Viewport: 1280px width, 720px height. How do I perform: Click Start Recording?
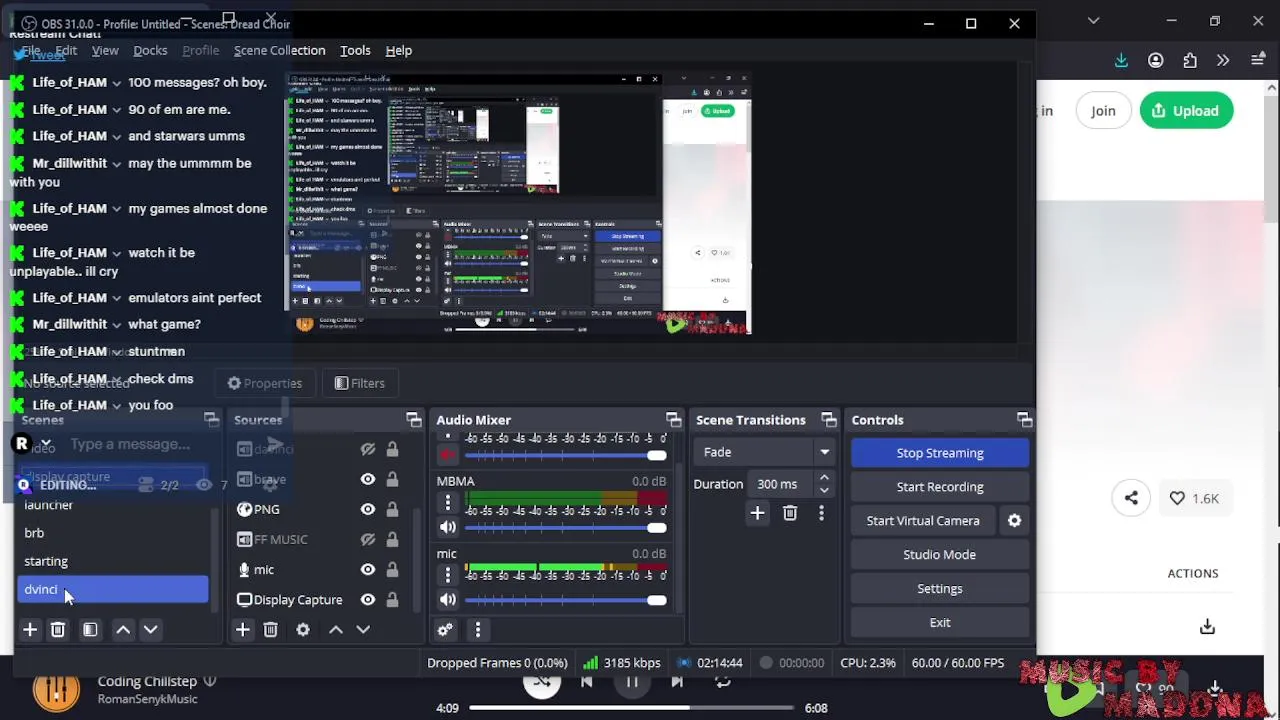click(940, 487)
